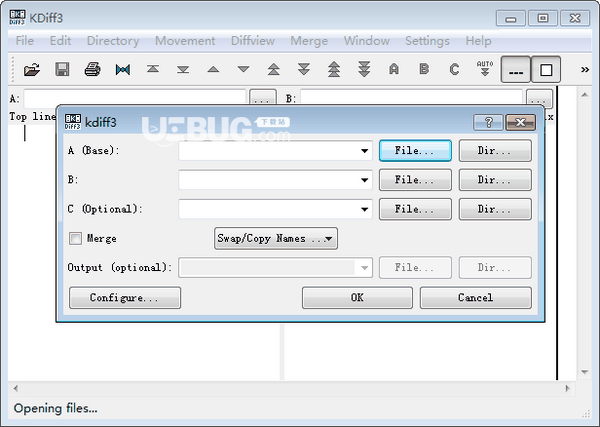Go to next conflict double down arrow
Image resolution: width=600 pixels, height=427 pixels.
coord(304,69)
